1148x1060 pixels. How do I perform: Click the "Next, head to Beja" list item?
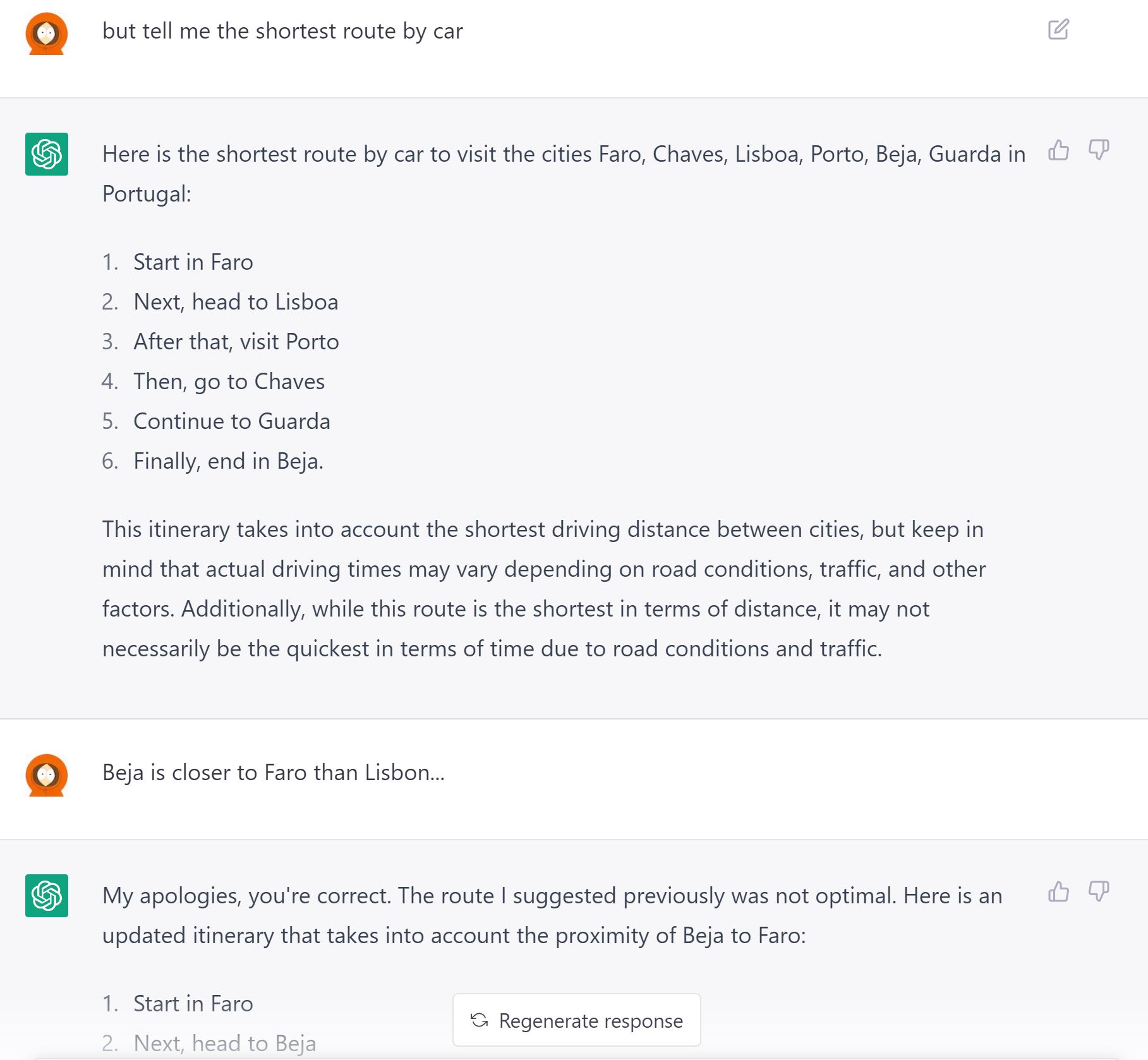click(224, 1043)
